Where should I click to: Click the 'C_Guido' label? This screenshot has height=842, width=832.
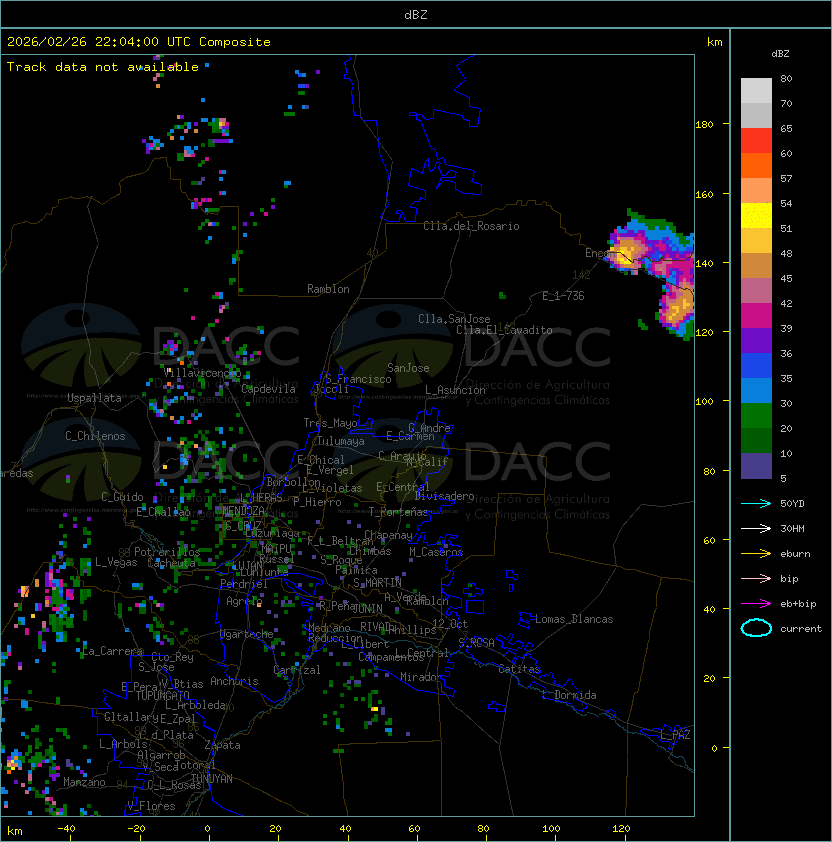point(122,497)
